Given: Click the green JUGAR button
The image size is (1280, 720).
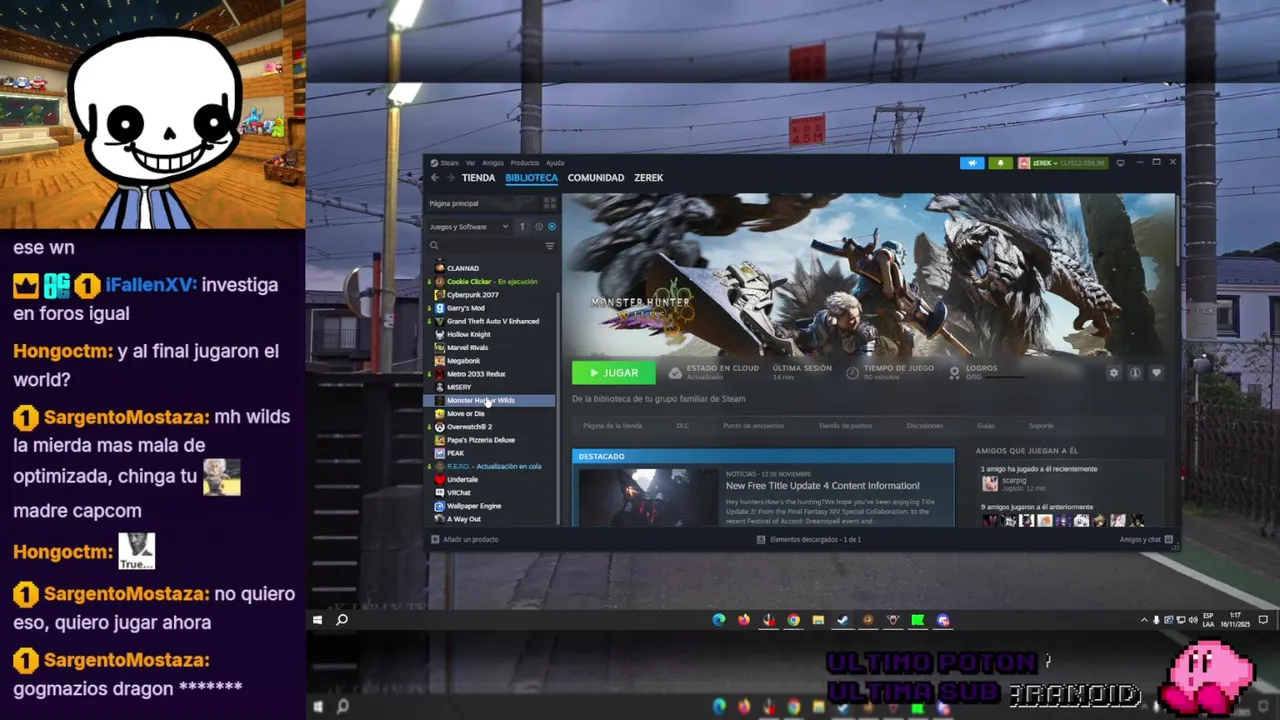Looking at the screenshot, I should click(x=613, y=373).
